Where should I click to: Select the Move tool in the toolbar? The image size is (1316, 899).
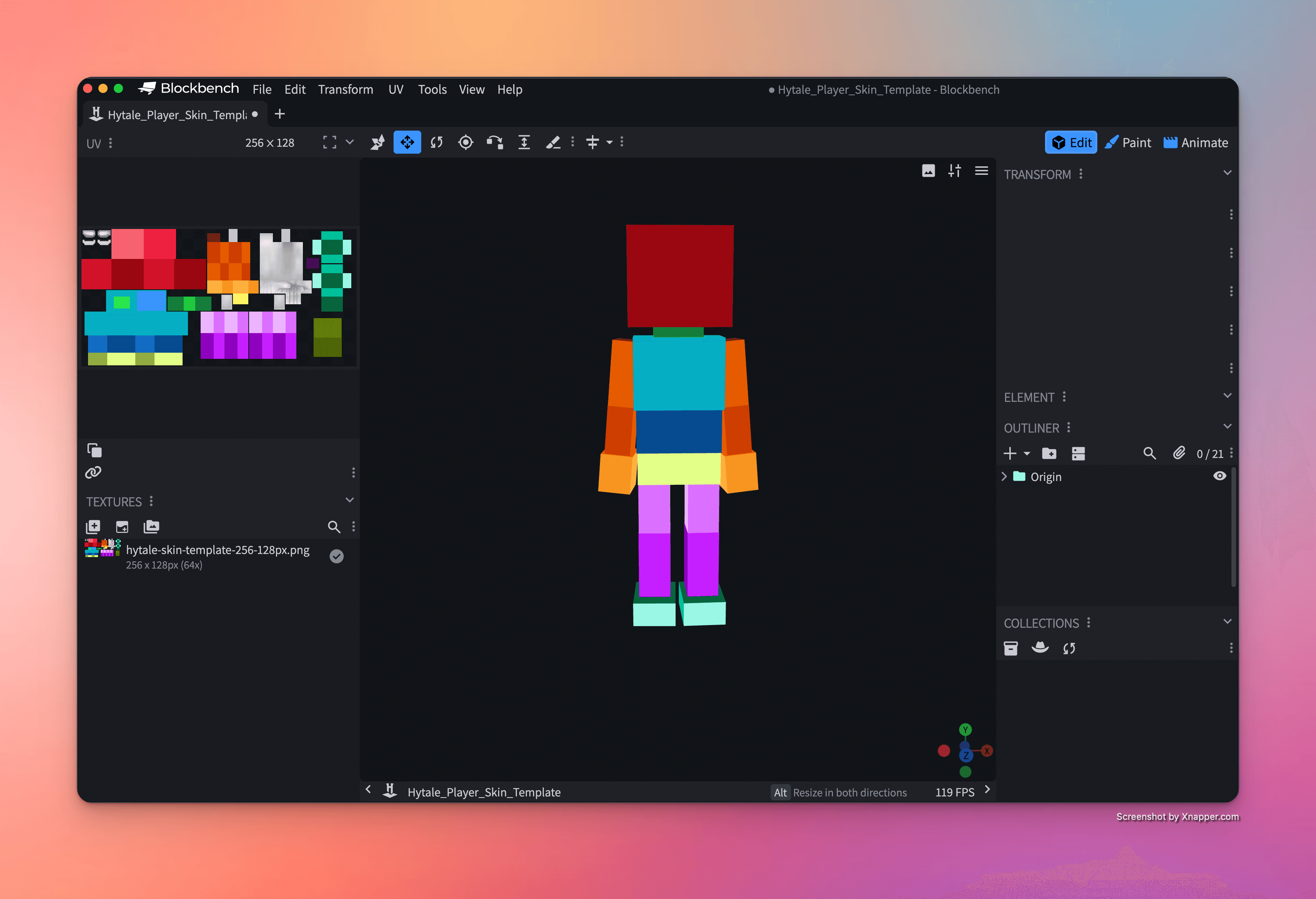pos(407,142)
